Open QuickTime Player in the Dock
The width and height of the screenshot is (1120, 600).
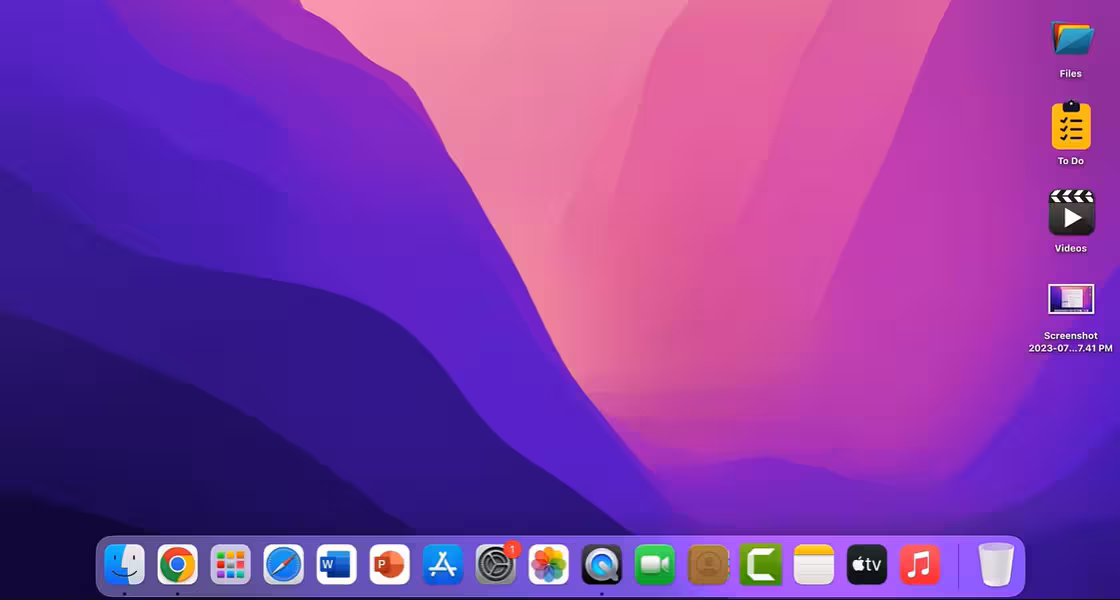point(601,564)
